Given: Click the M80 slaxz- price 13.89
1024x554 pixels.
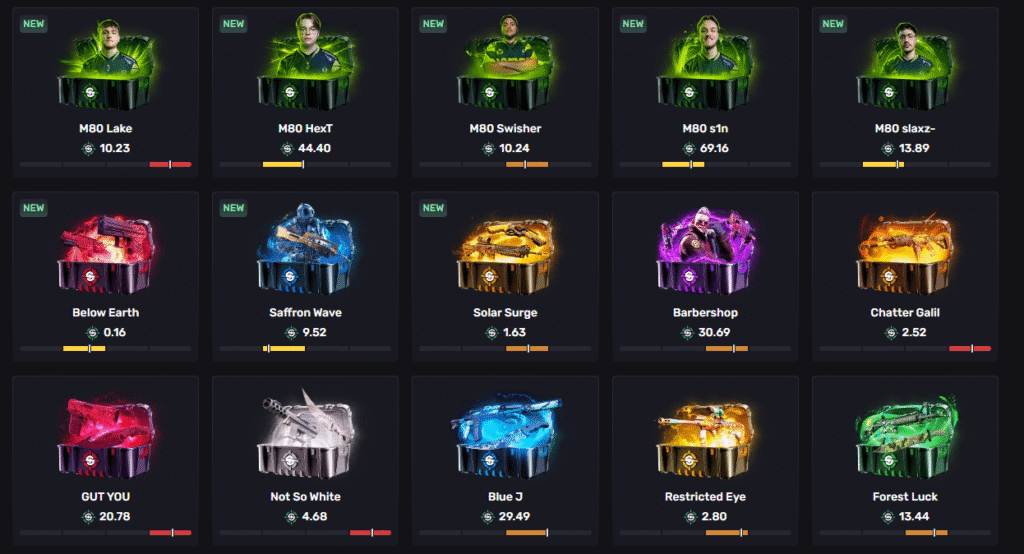Looking at the screenshot, I should 914,148.
